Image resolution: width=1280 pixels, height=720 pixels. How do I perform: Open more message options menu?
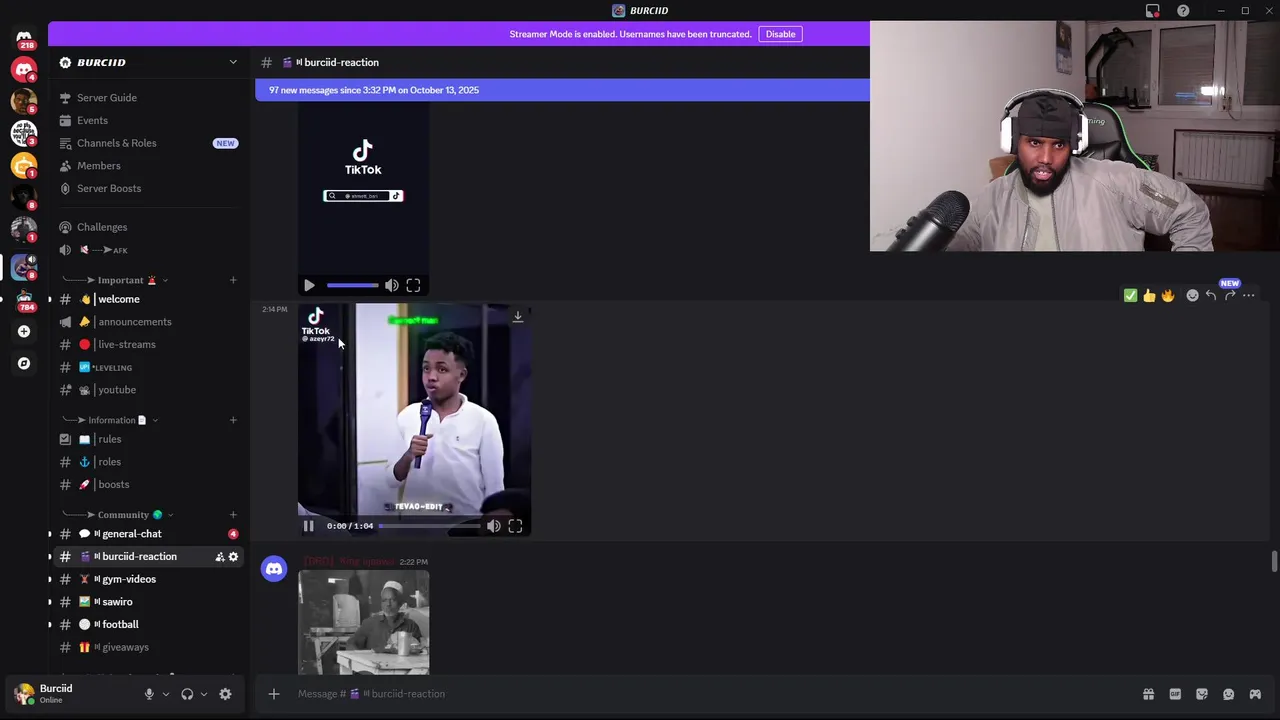point(1249,296)
